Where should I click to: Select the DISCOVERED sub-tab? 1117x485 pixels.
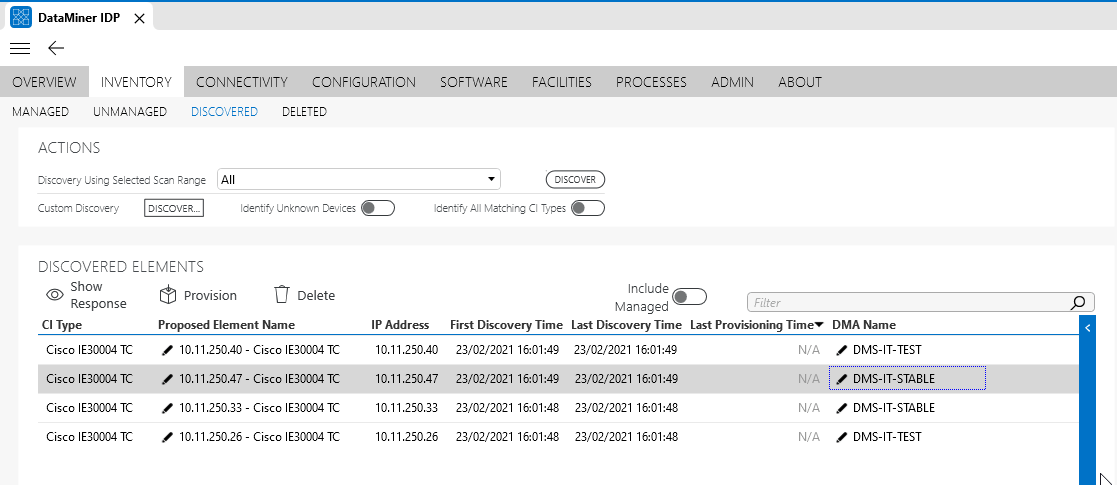224,112
